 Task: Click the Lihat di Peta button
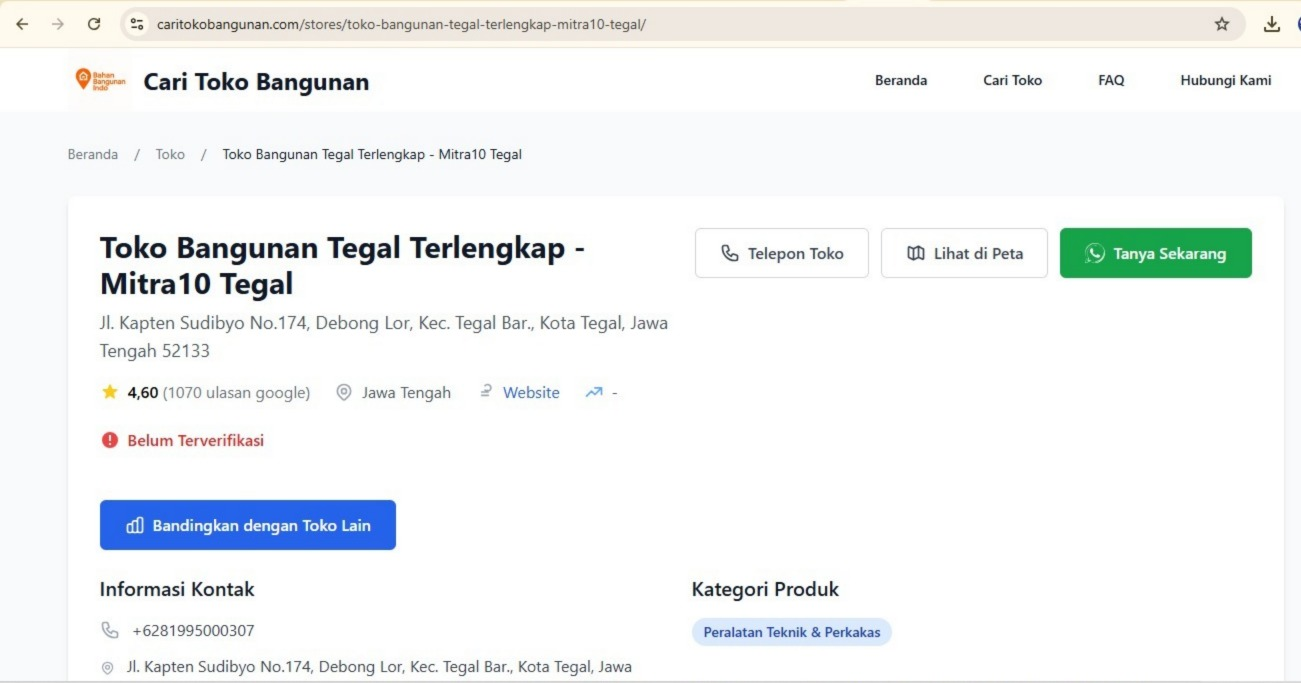pyautogui.click(x=964, y=253)
